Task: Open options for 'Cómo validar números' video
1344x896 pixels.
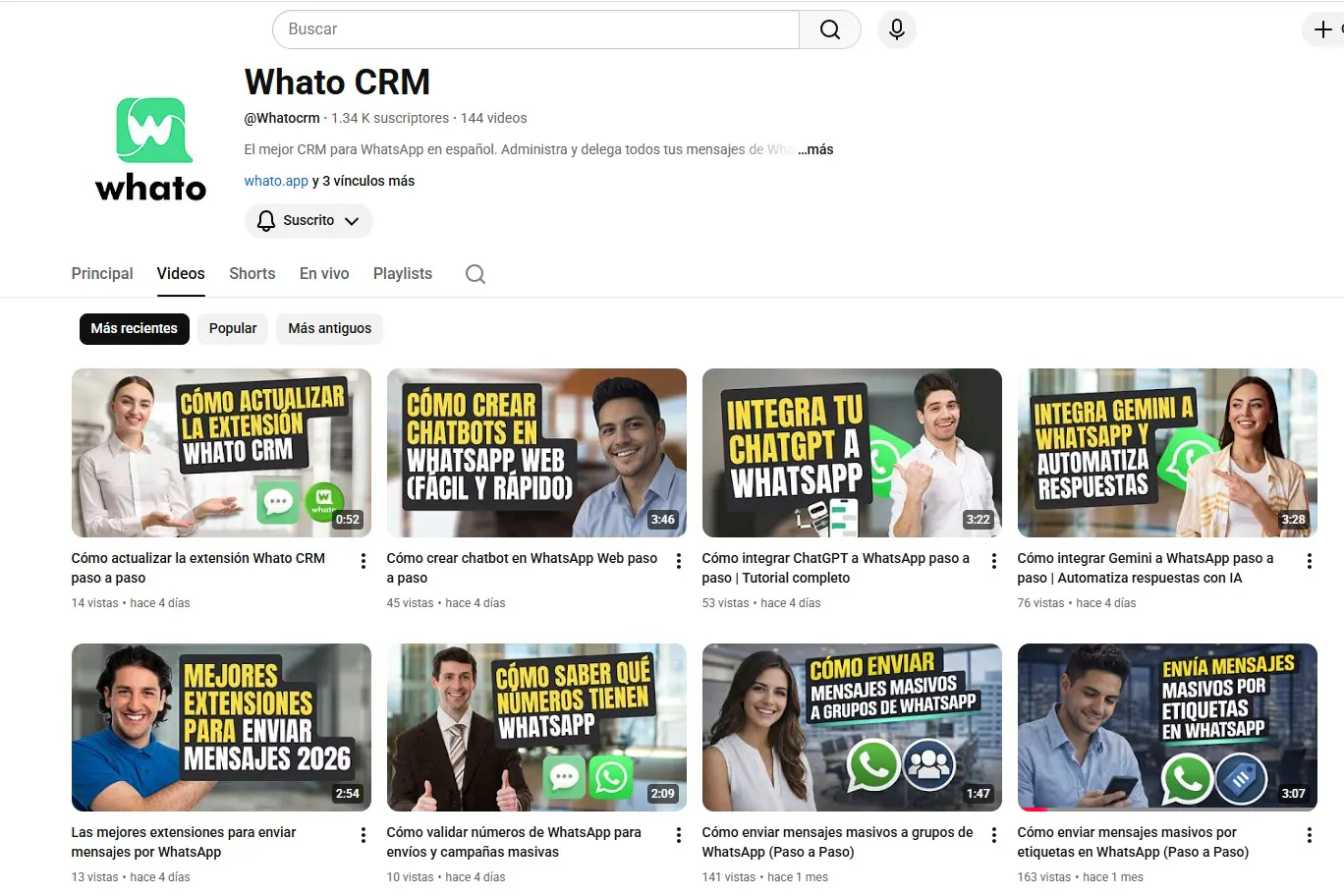Action: click(x=679, y=835)
